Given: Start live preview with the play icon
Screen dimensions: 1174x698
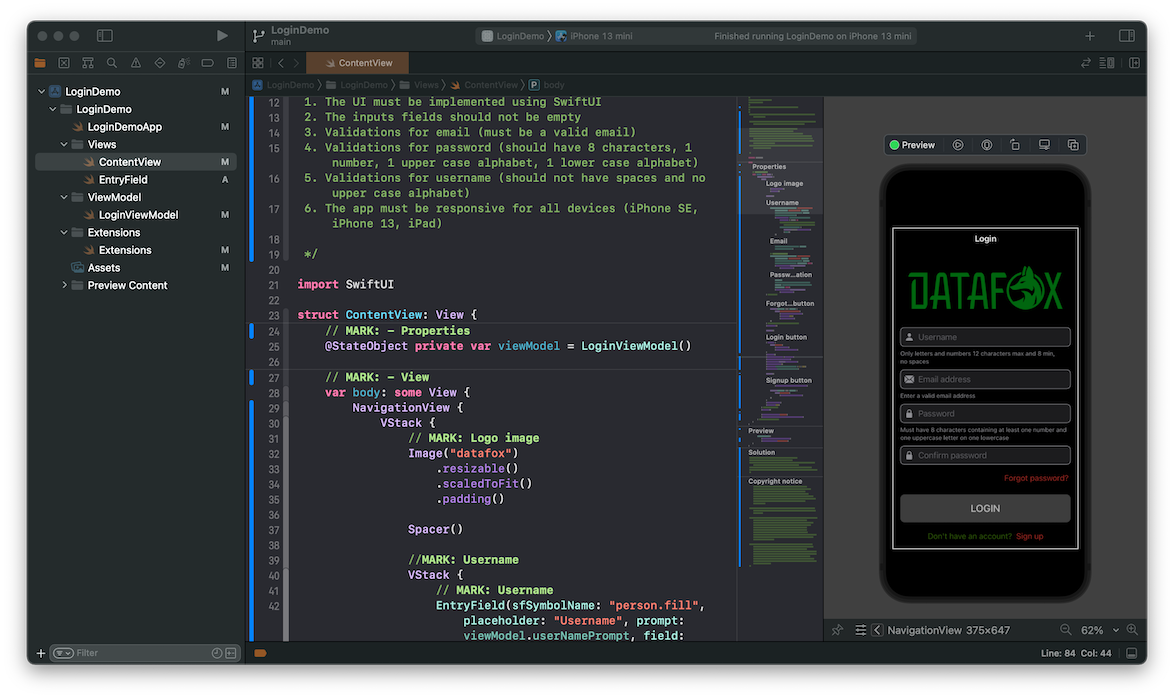Looking at the screenshot, I should [958, 144].
